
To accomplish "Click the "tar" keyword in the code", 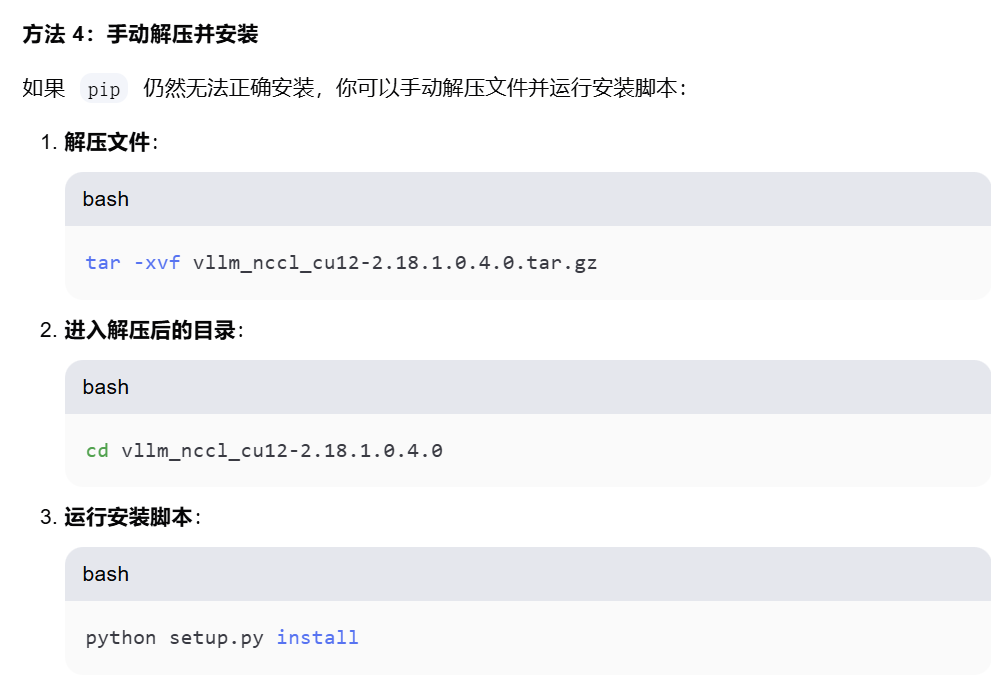I will (103, 263).
